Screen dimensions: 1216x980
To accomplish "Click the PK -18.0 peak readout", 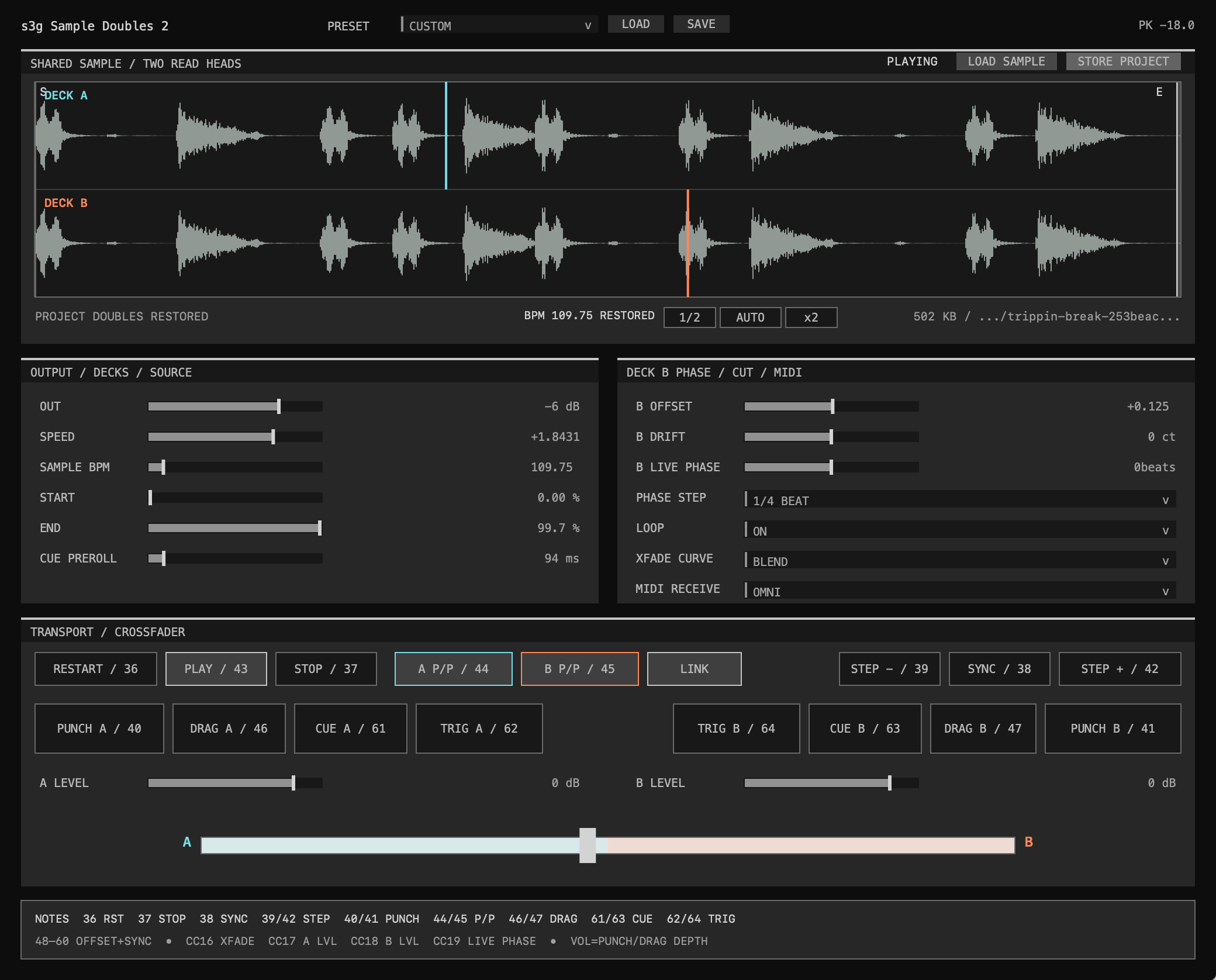I will pos(1166,25).
